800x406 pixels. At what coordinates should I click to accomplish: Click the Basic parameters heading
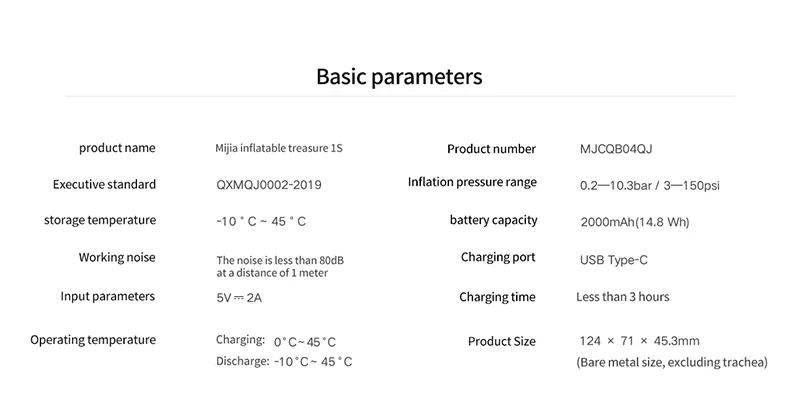coord(399,77)
